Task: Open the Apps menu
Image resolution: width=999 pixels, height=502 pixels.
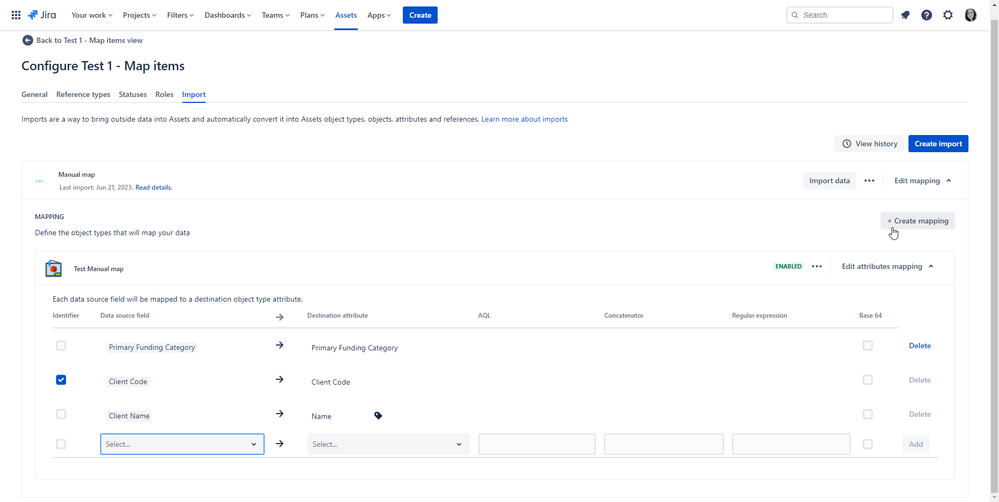Action: pos(379,15)
